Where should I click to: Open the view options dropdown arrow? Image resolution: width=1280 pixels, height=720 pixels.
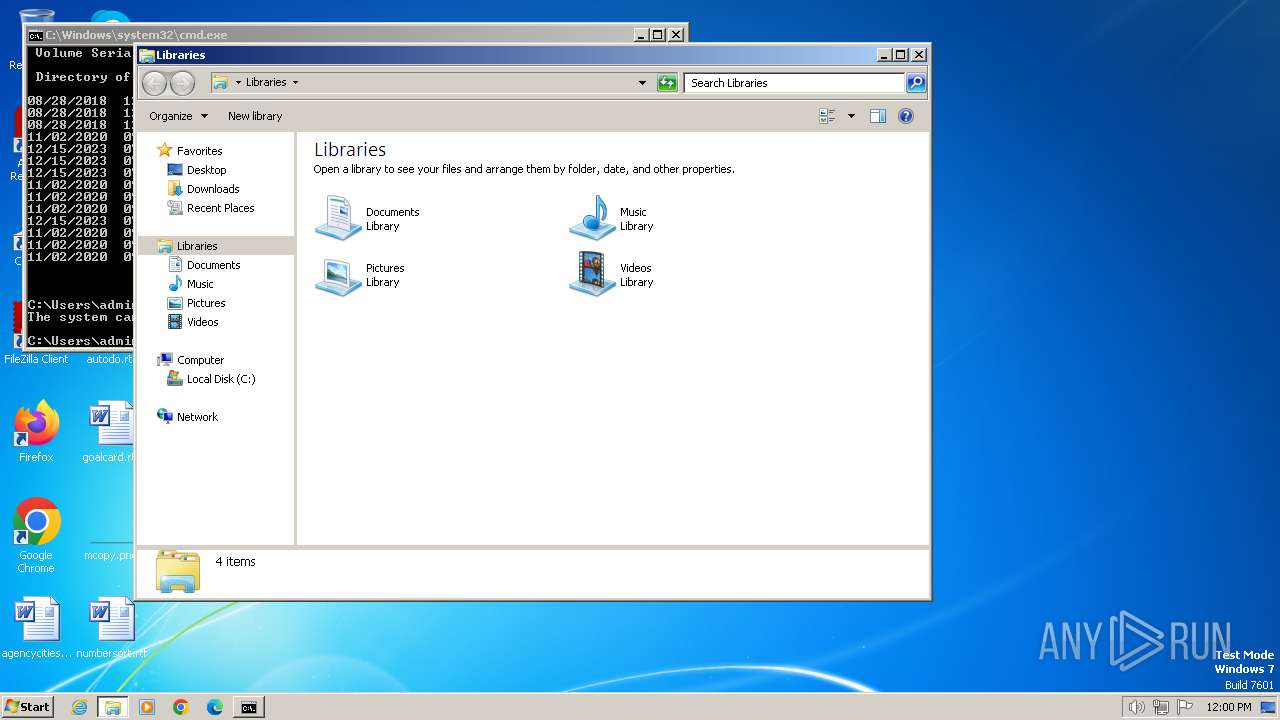pos(851,116)
